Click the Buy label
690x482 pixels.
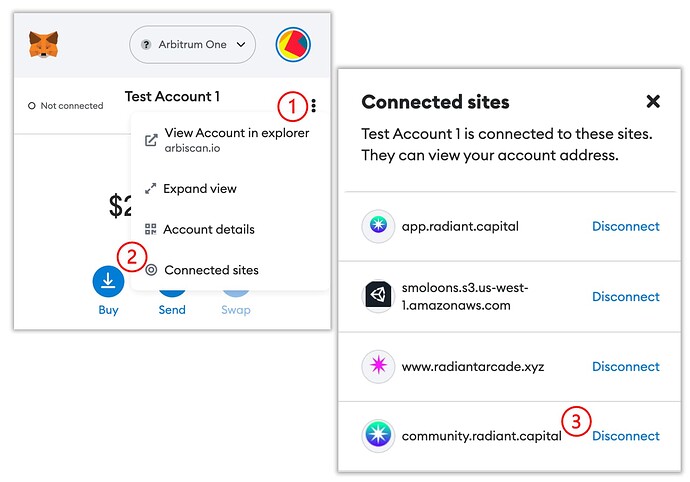108,310
